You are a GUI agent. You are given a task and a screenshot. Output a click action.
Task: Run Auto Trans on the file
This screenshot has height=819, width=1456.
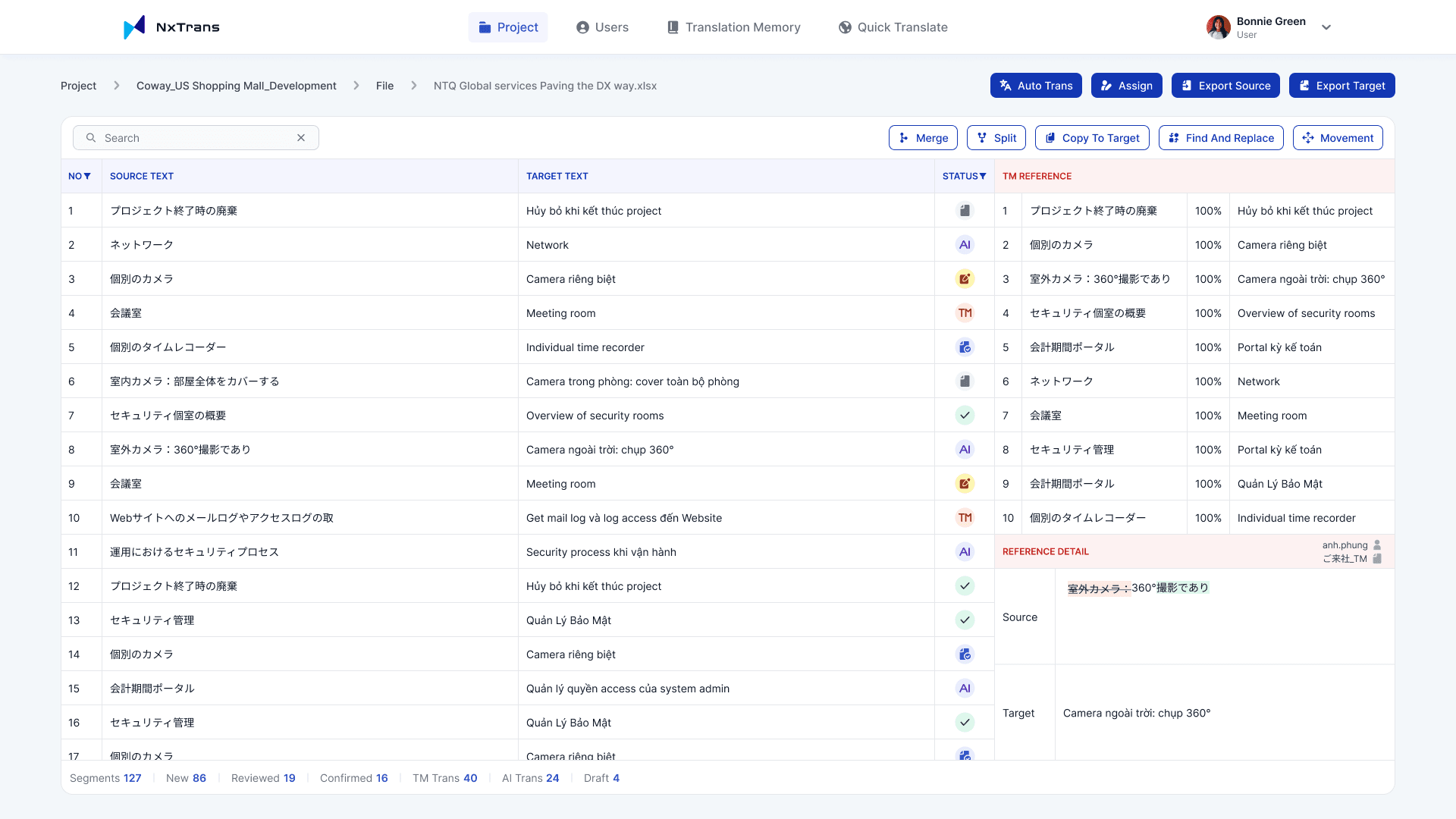(1036, 86)
